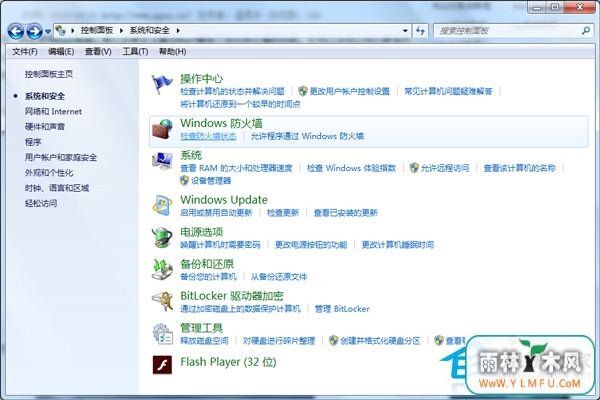Click 系统和安全 in the address breadcrumb
The height and width of the screenshot is (400, 600).
[x=150, y=30]
